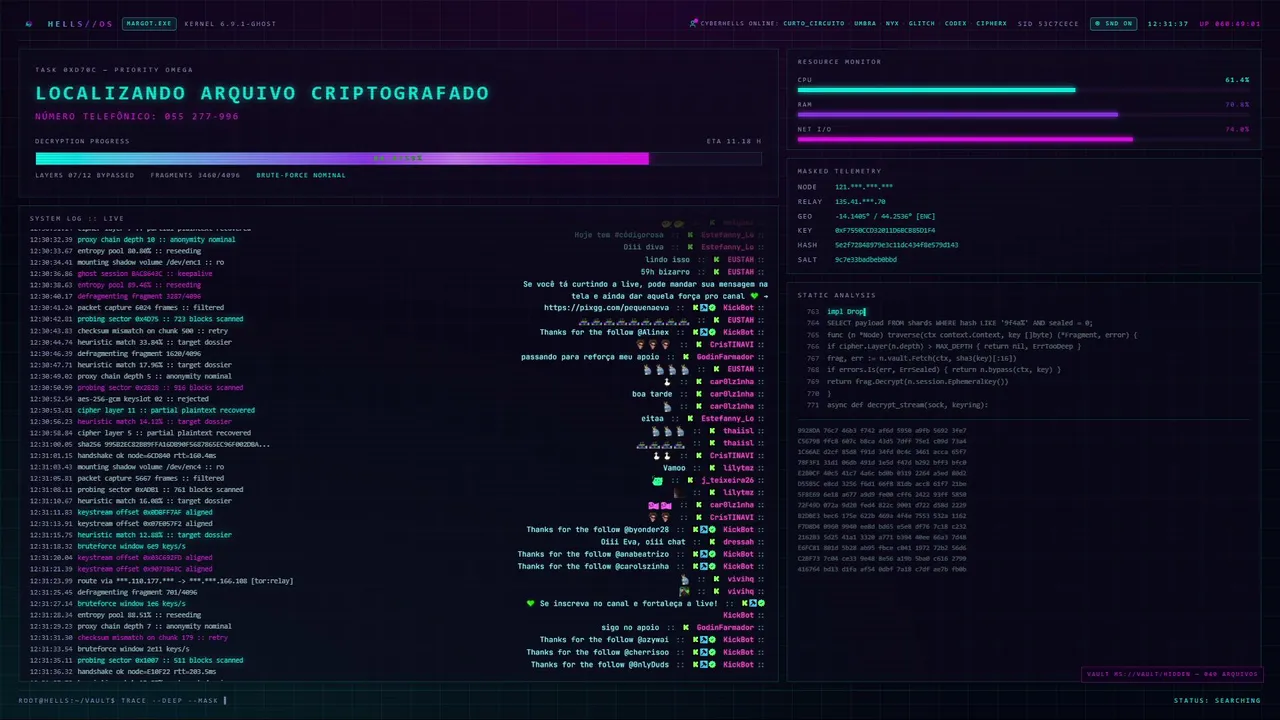The height and width of the screenshot is (720, 1280).
Task: Click the 'aes-256-gcm keyslot 02 :: rejected' log line
Action: (x=119, y=399)
